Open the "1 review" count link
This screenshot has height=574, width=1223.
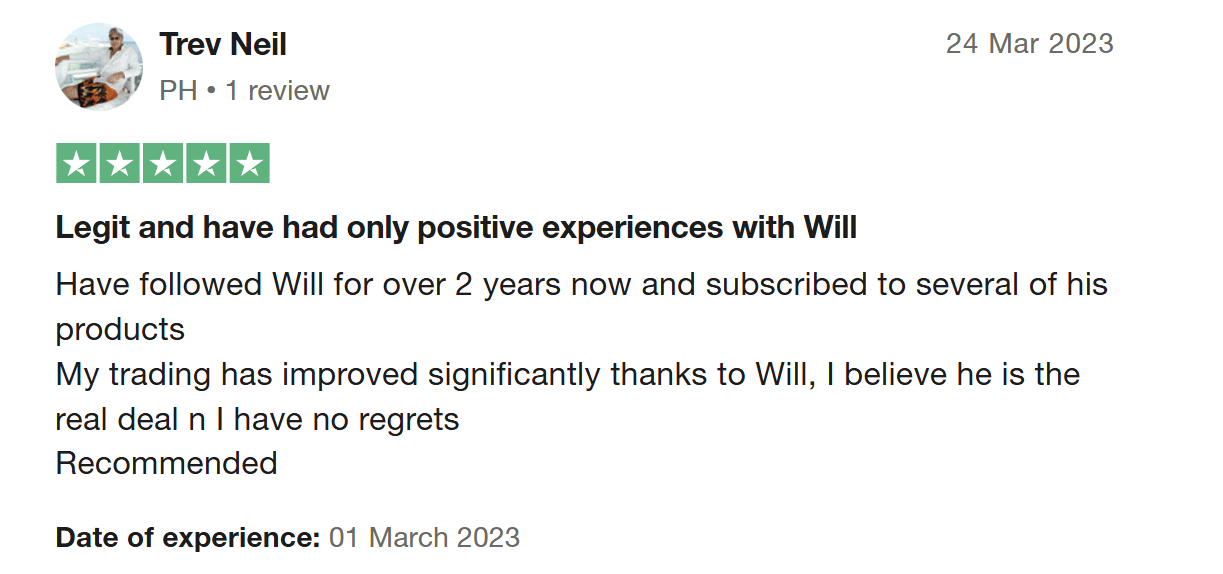[x=277, y=91]
